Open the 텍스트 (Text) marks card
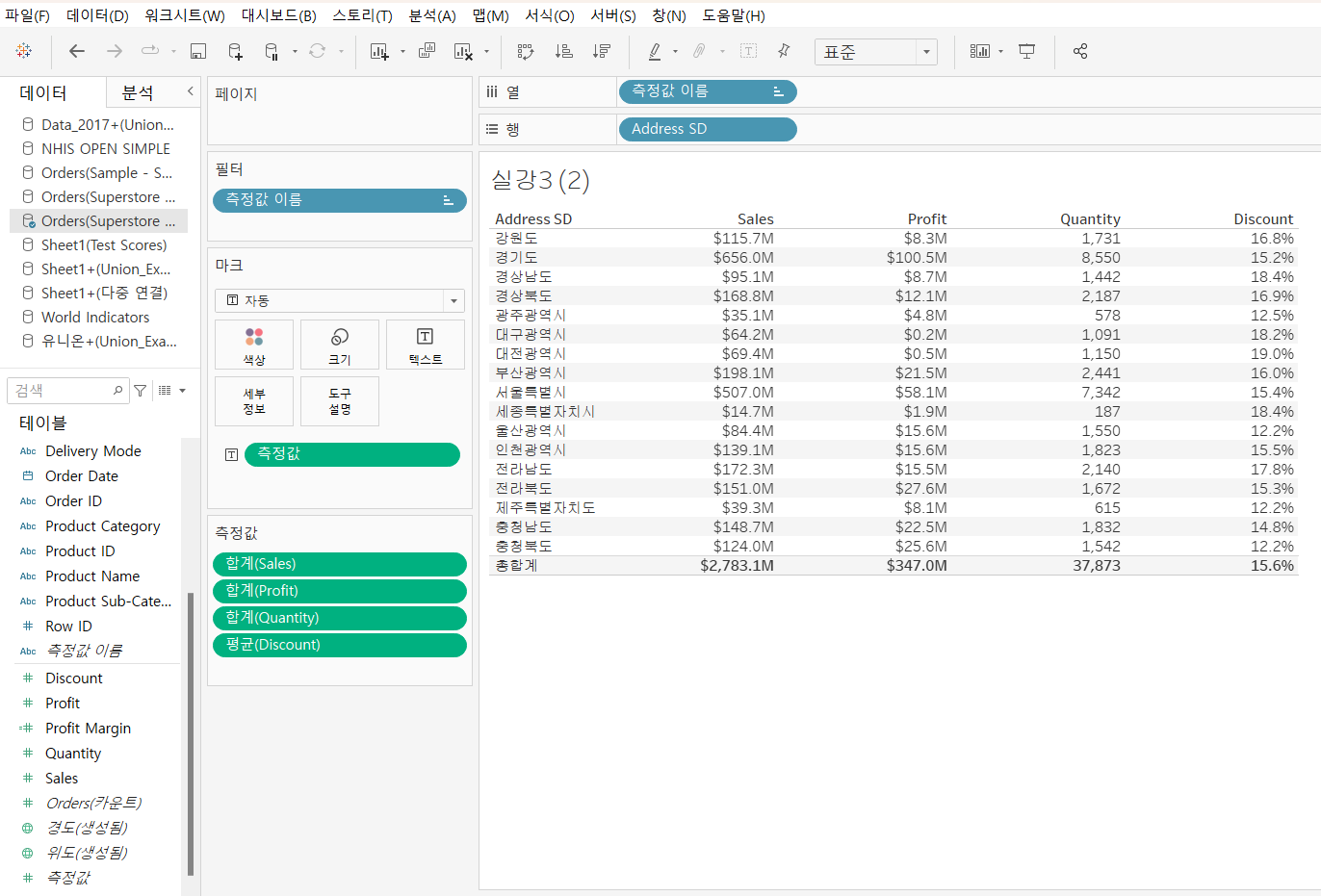 coord(426,345)
